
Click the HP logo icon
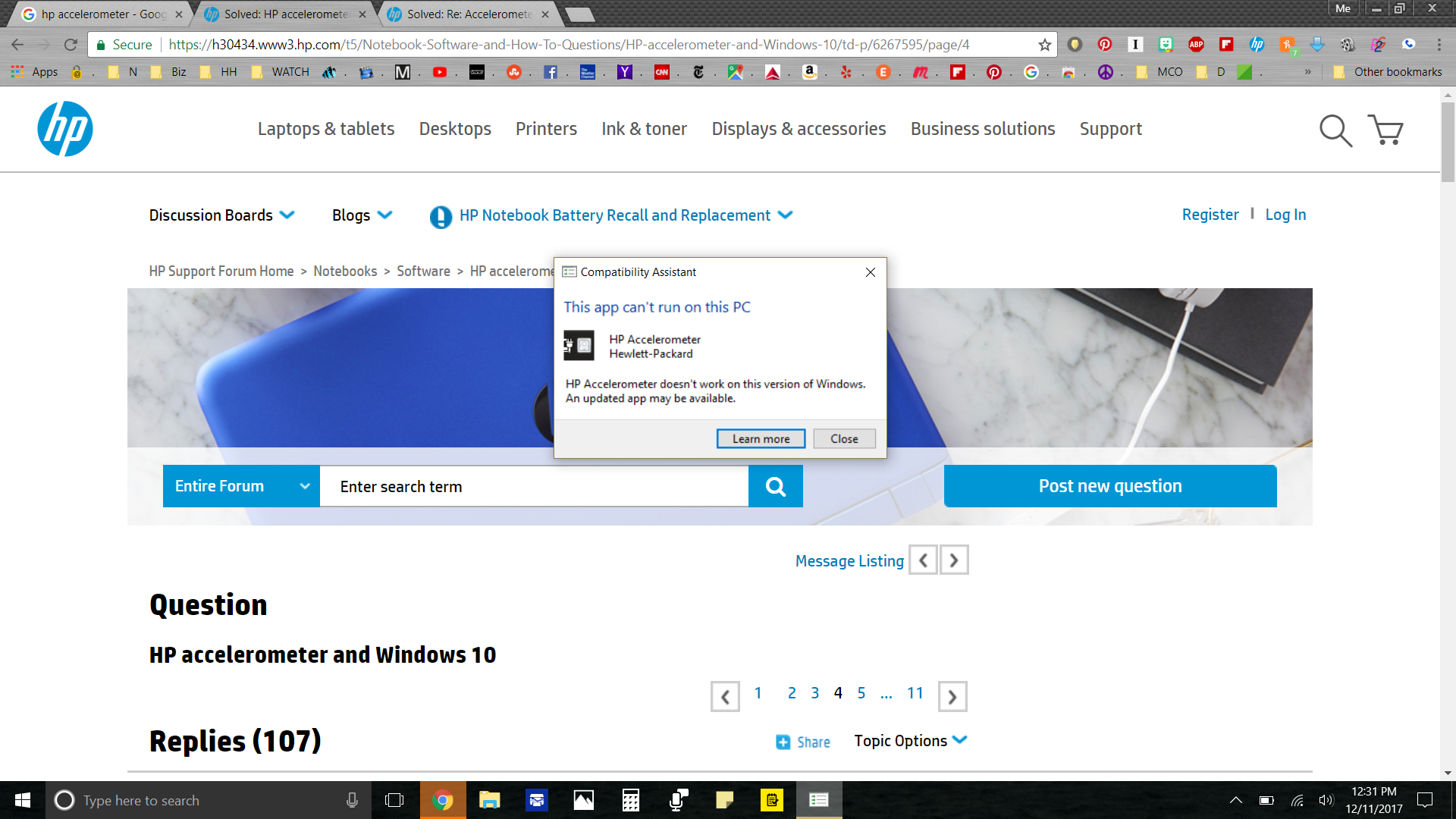pyautogui.click(x=65, y=129)
